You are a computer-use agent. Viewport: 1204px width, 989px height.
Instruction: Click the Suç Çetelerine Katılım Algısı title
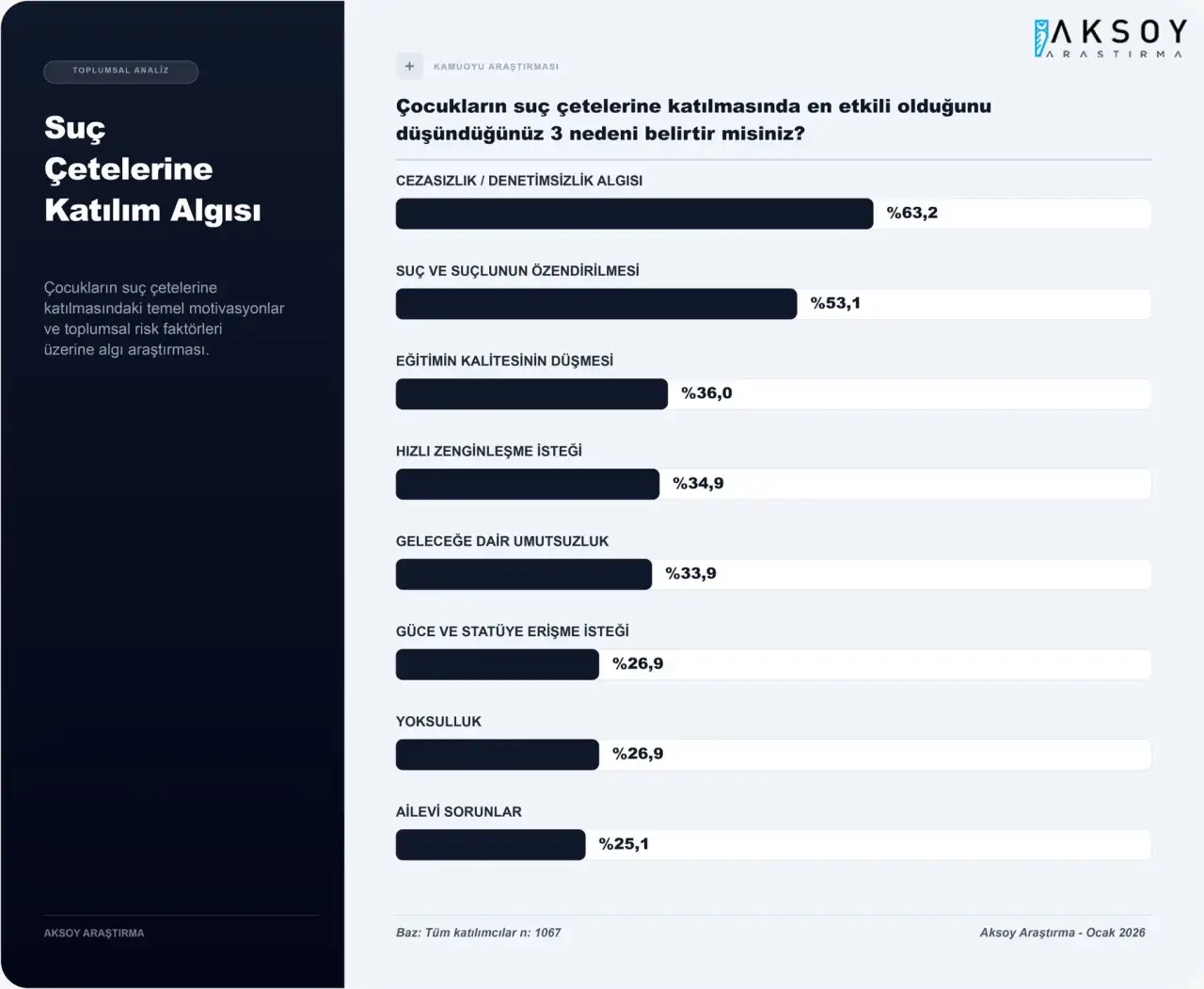pos(152,169)
